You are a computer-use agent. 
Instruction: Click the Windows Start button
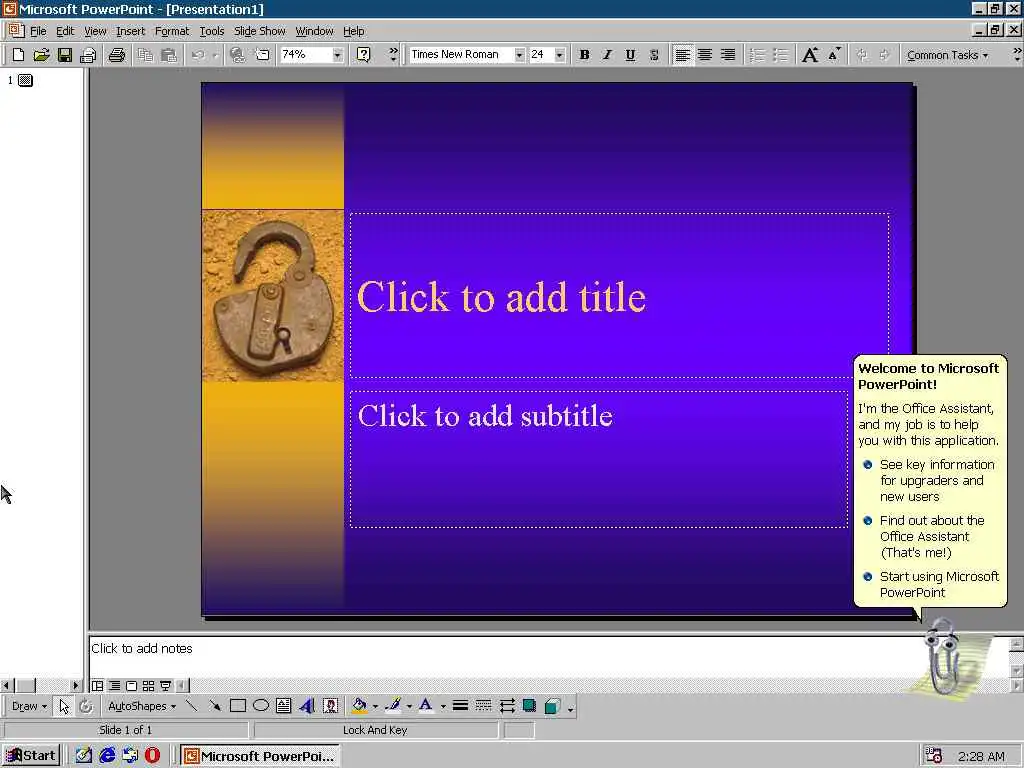coord(31,756)
